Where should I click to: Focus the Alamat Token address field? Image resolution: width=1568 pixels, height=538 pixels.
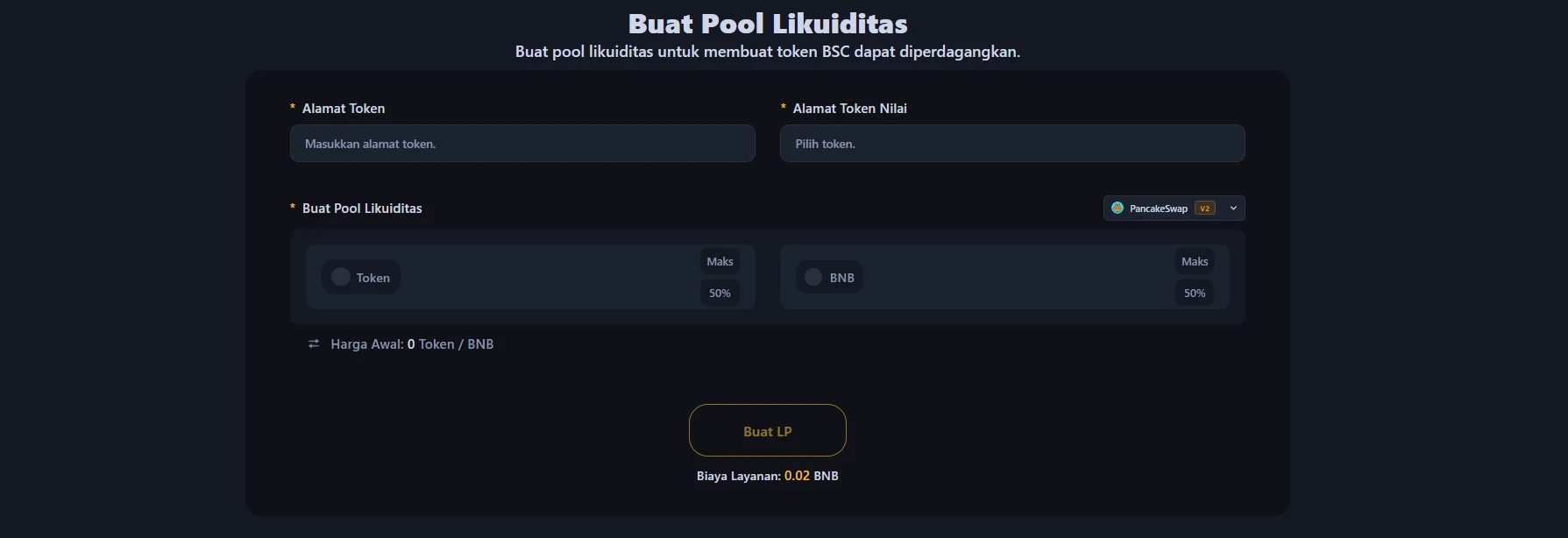(x=521, y=144)
